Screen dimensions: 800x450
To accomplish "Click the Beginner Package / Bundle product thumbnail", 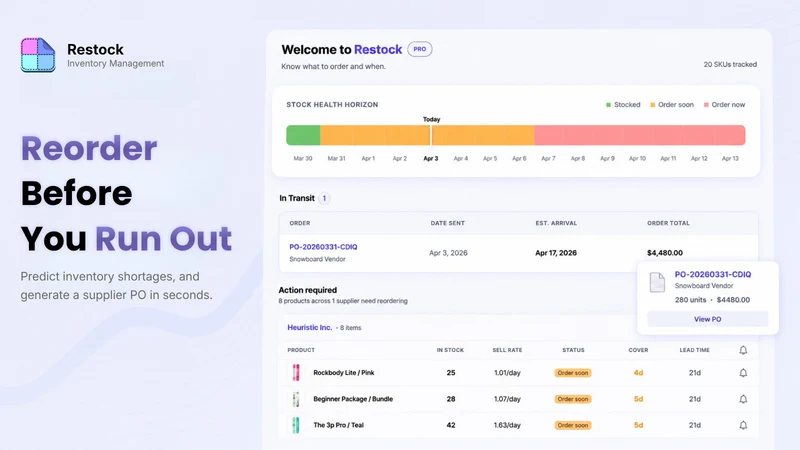I will point(296,399).
